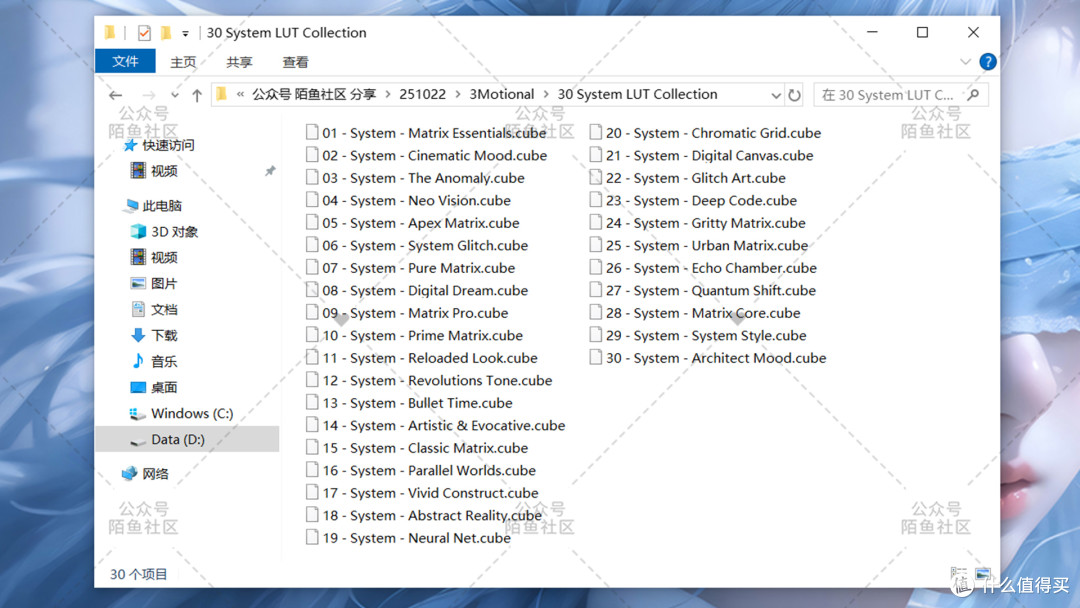1080x608 pixels.
Task: Open the 查看 ribbon tab
Action: coord(295,62)
